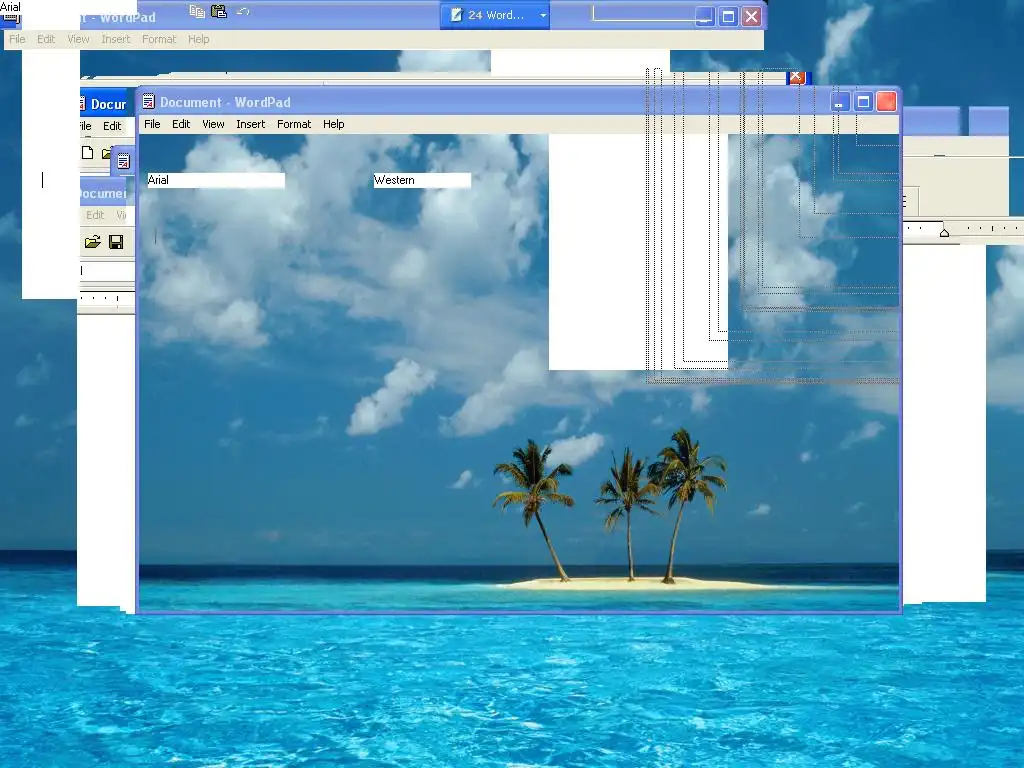Close the top faded WordPad window

tap(752, 16)
